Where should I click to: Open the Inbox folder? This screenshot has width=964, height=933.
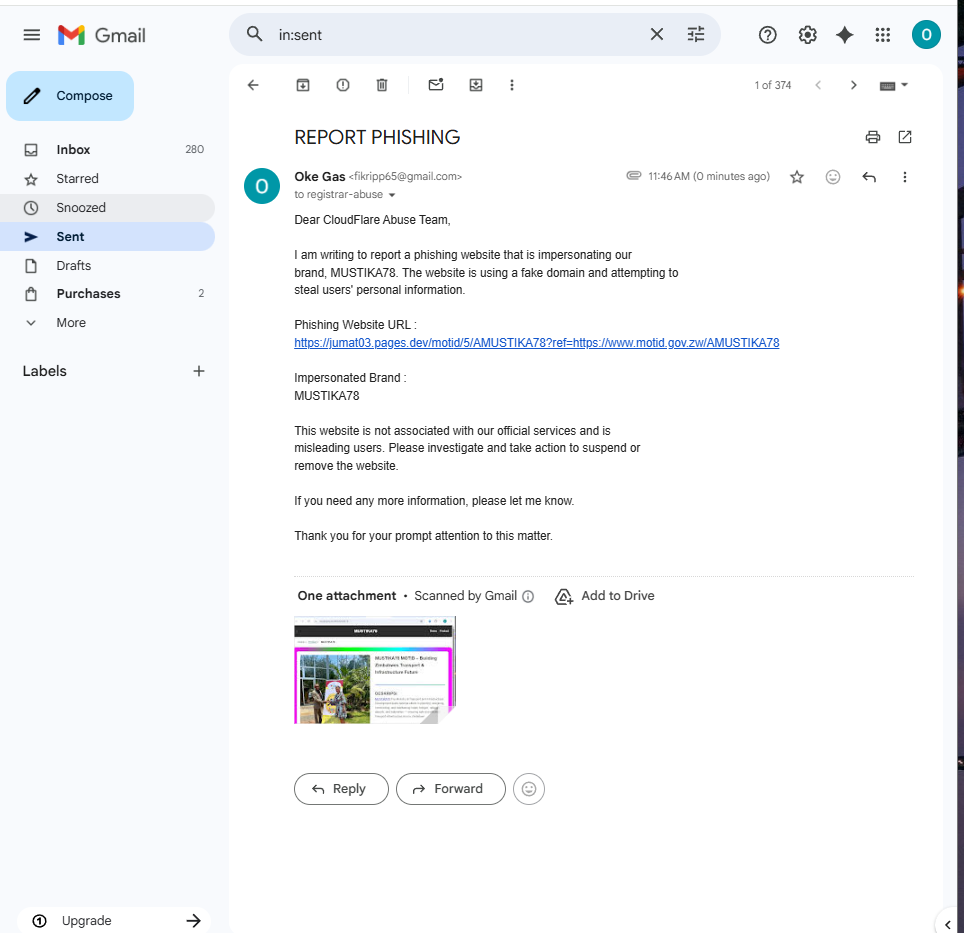click(x=108, y=149)
